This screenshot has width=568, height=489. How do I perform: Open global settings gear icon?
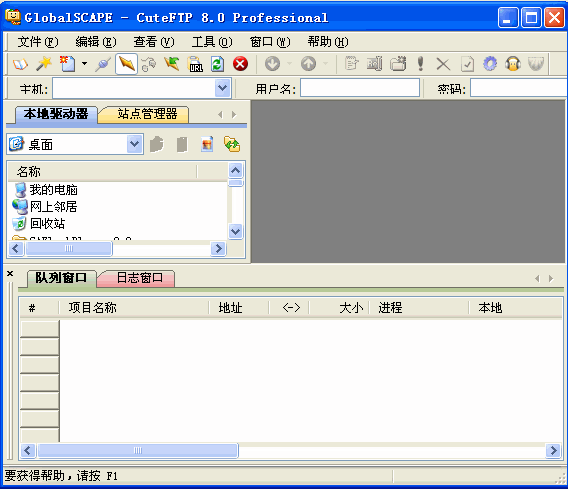tap(490, 64)
